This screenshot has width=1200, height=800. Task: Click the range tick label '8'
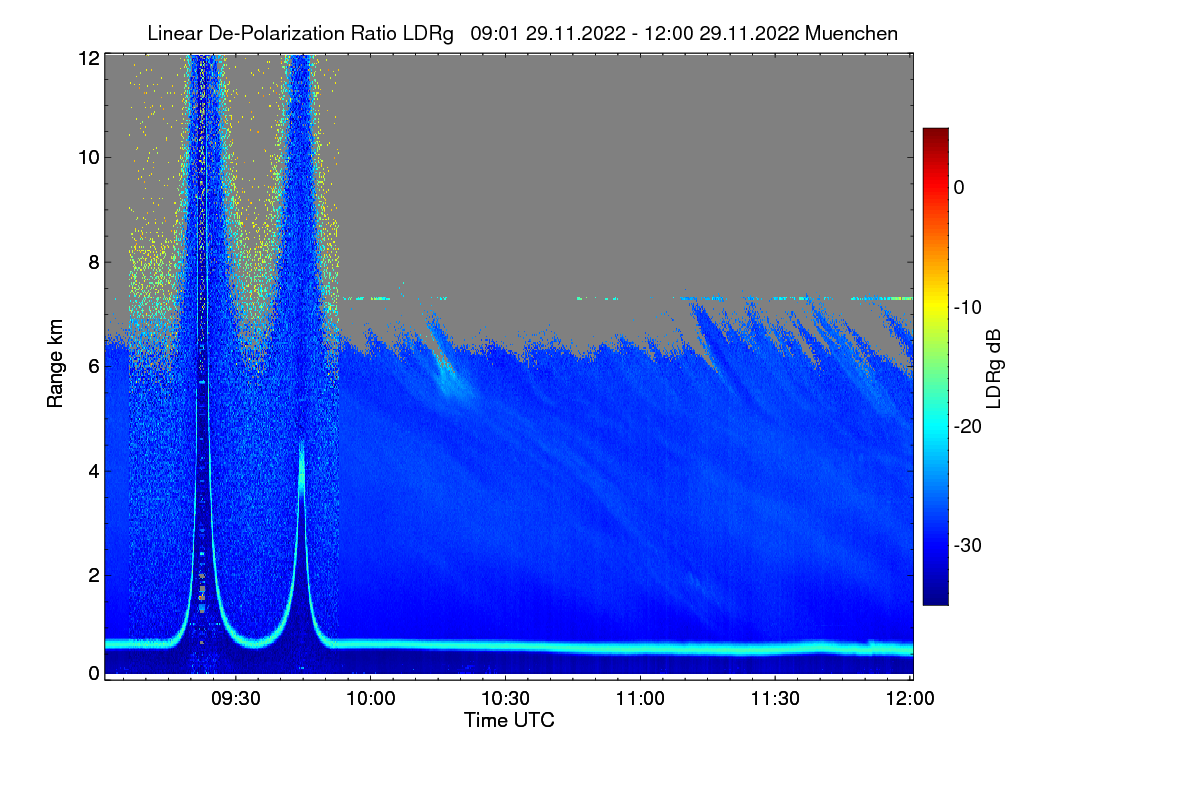coord(93,262)
